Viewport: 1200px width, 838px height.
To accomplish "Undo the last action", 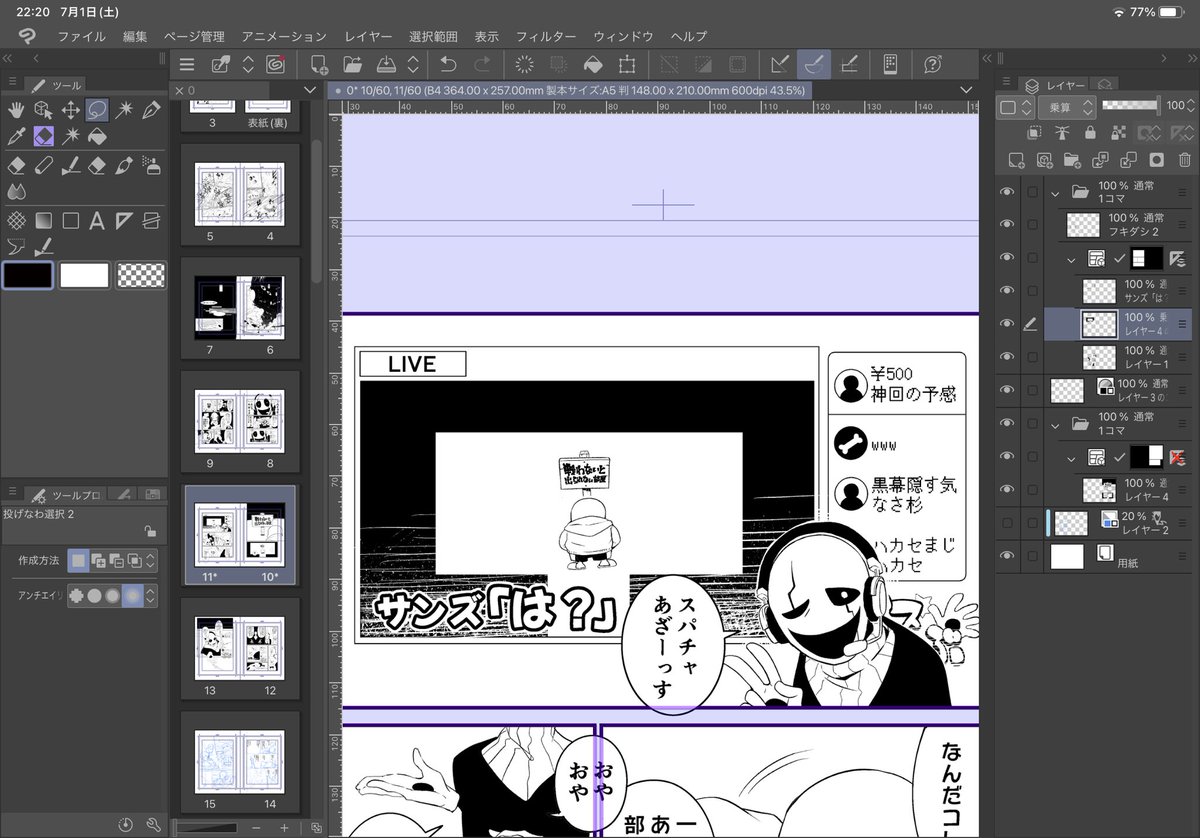I will tap(448, 65).
